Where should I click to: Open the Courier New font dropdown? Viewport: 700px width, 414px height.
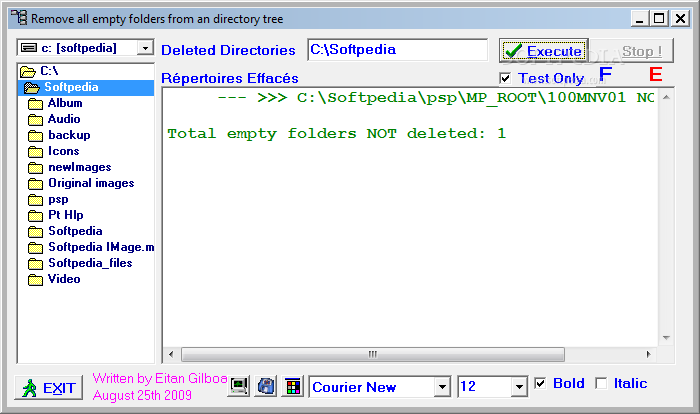442,387
